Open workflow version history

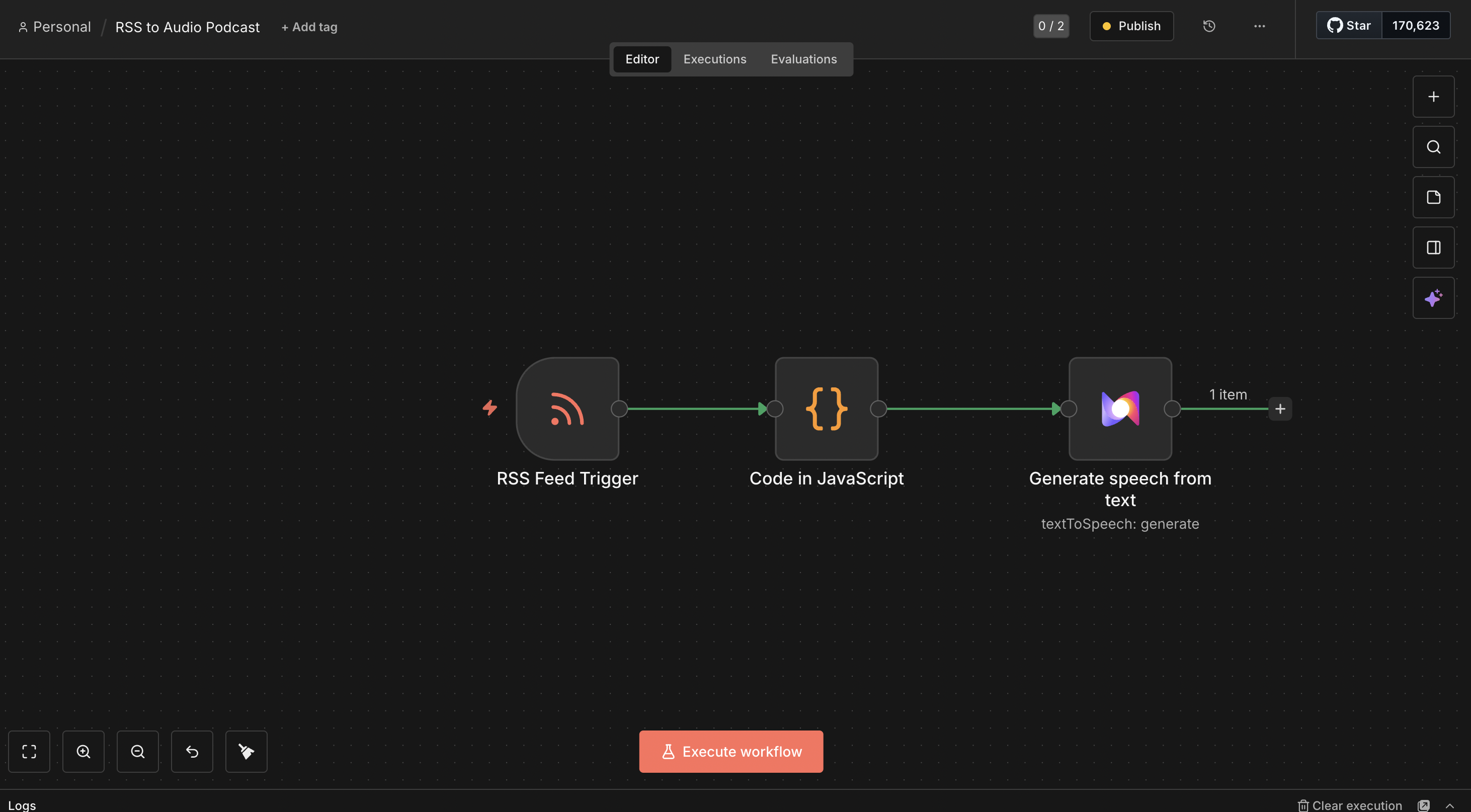[x=1209, y=26]
